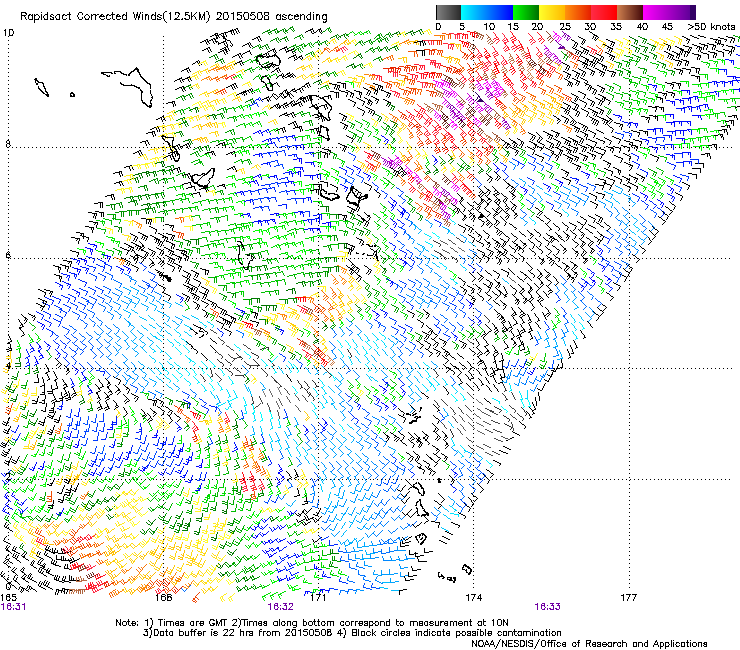Click the "20150508 ascending" date in title
The height and width of the screenshot is (650, 740).
[x=272, y=16]
